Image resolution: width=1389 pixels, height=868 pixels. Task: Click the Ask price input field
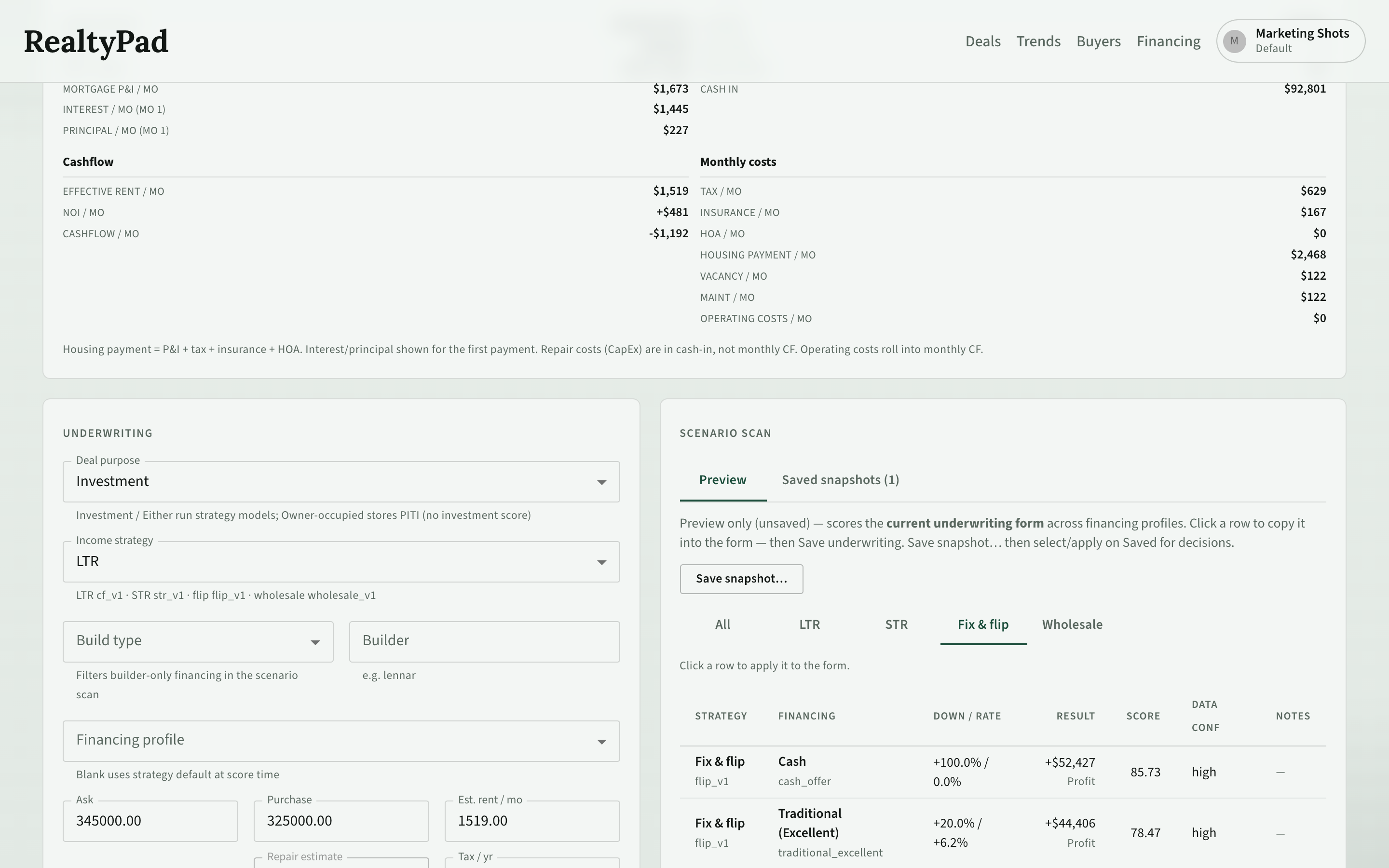pyautogui.click(x=150, y=821)
